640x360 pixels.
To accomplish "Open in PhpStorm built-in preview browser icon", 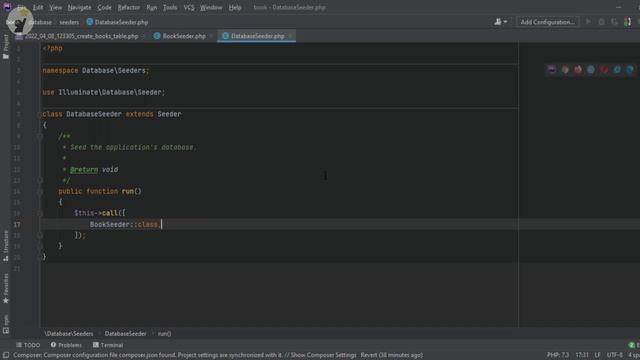I will pyautogui.click(x=552, y=70).
